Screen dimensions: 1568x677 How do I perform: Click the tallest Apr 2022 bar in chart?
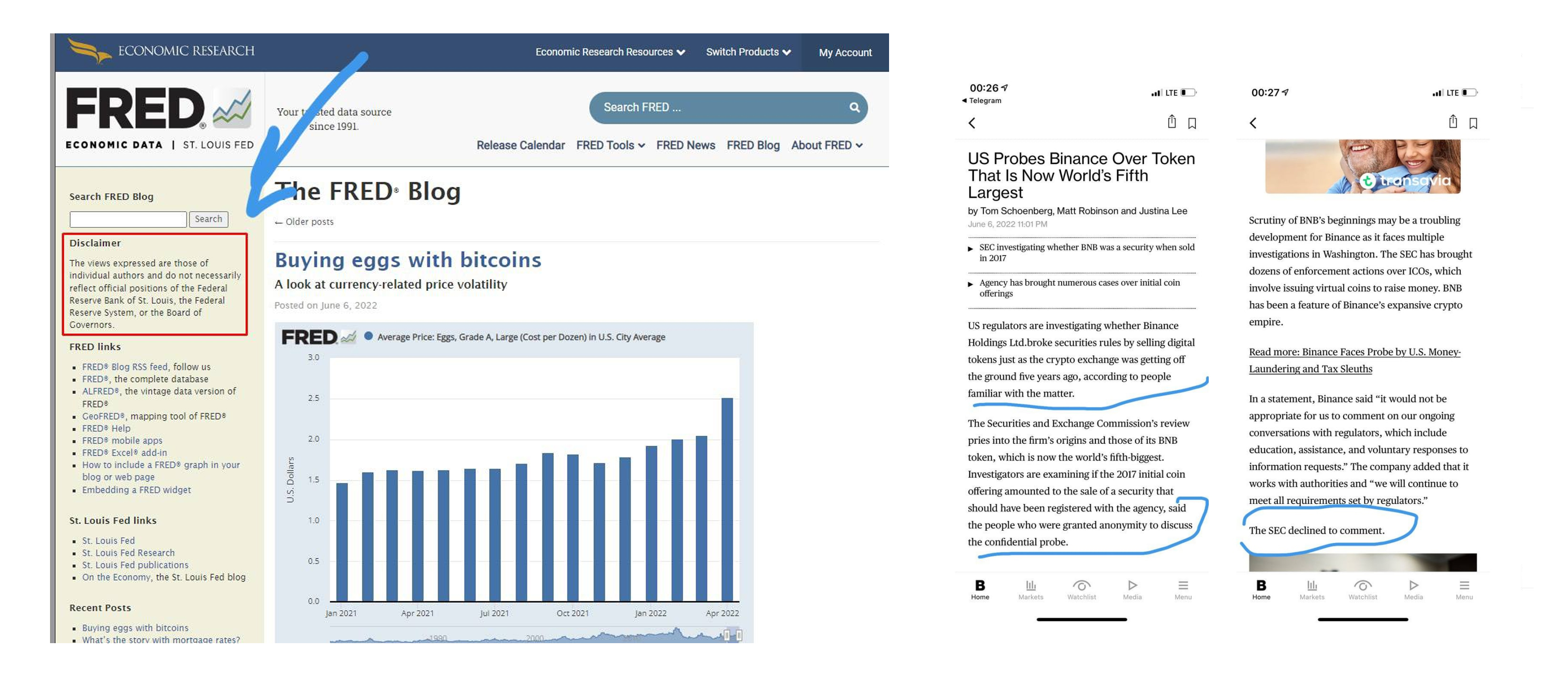727,500
